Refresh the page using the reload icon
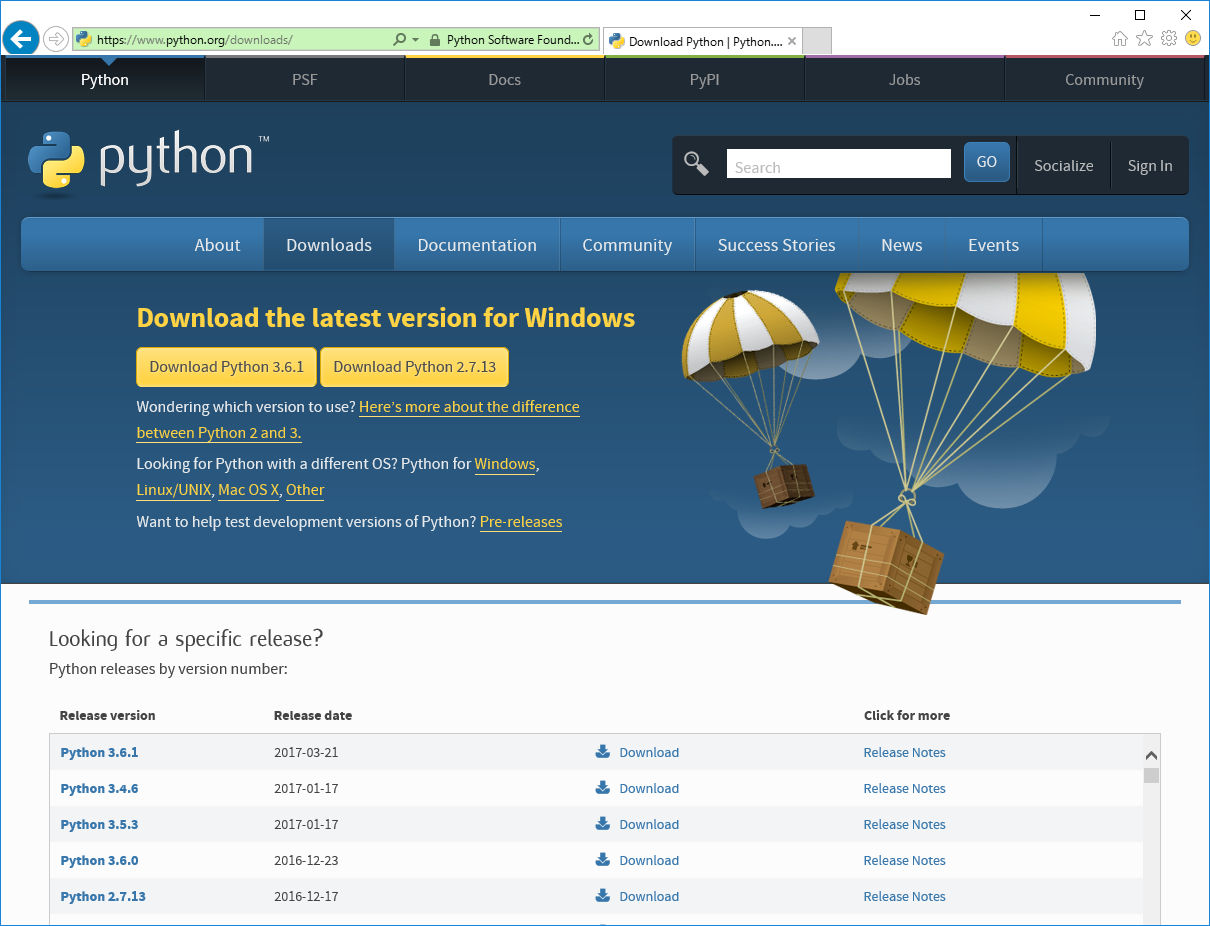The height and width of the screenshot is (926, 1210). click(588, 40)
